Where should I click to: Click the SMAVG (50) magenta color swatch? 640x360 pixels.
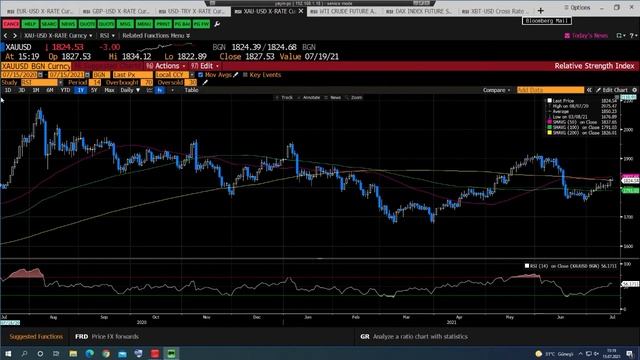coord(550,122)
